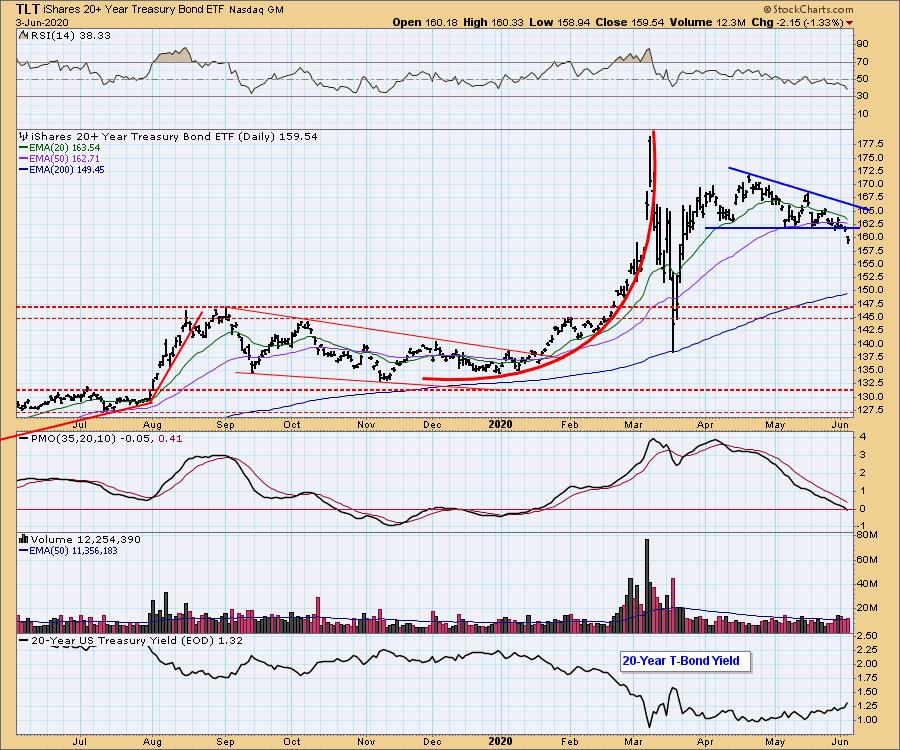Click the volume bars icon beside Volume label
Image resolution: width=900 pixels, height=750 pixels.
24,539
